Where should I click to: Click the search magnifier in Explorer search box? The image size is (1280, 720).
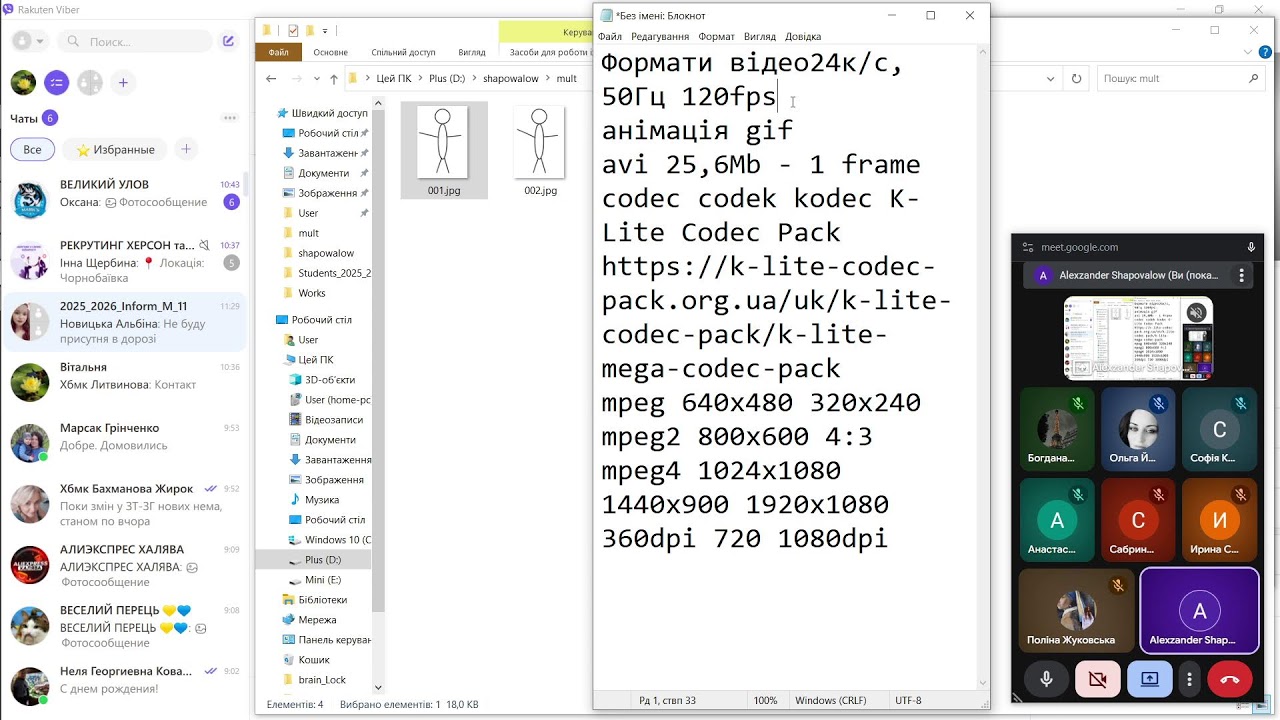[1256, 78]
